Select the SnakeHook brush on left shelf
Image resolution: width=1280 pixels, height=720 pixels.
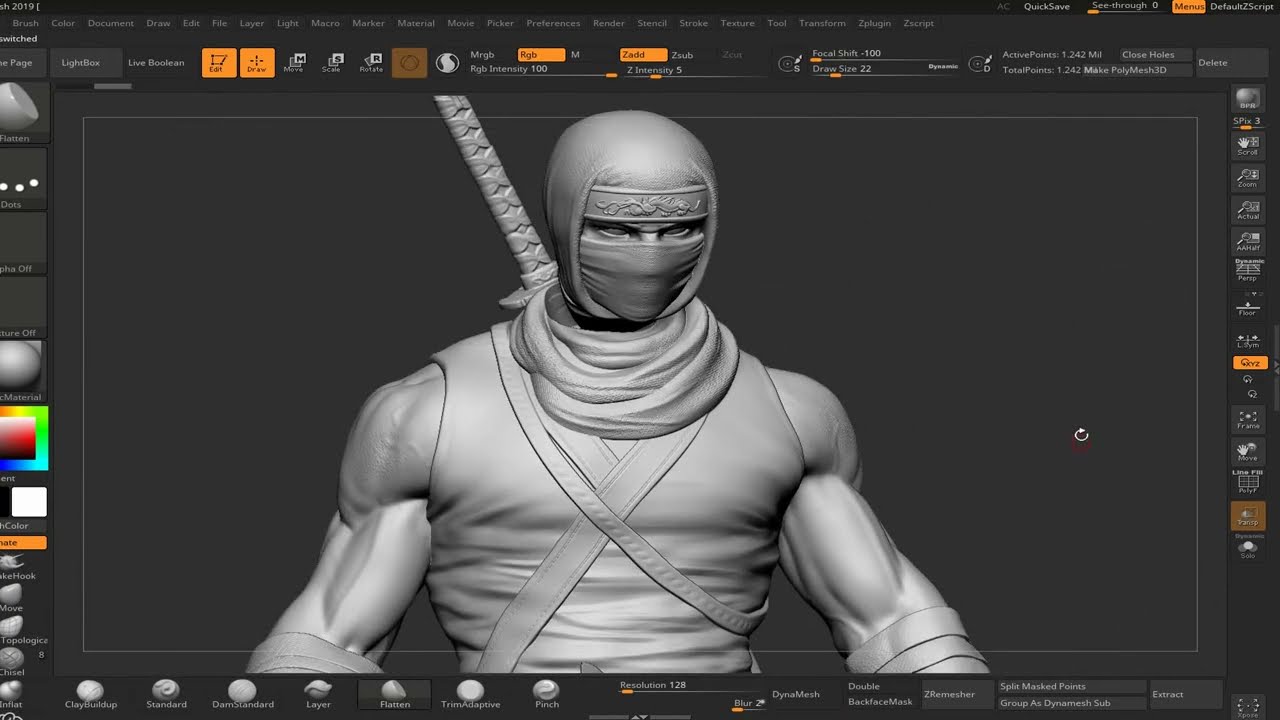coord(14,565)
